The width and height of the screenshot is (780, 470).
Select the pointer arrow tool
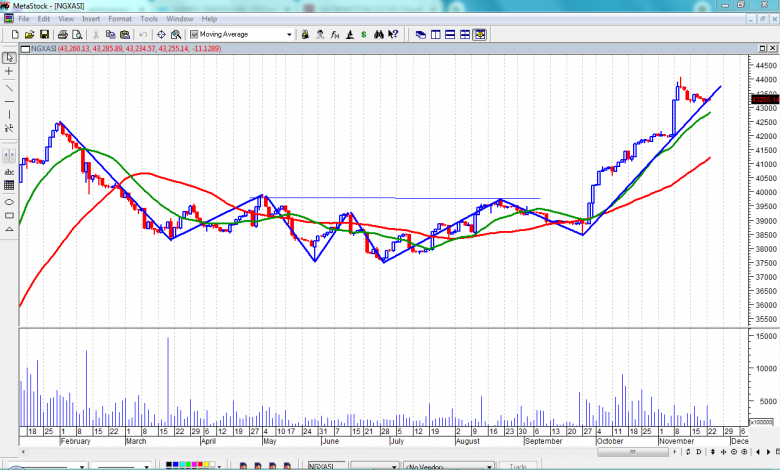[x=9, y=58]
